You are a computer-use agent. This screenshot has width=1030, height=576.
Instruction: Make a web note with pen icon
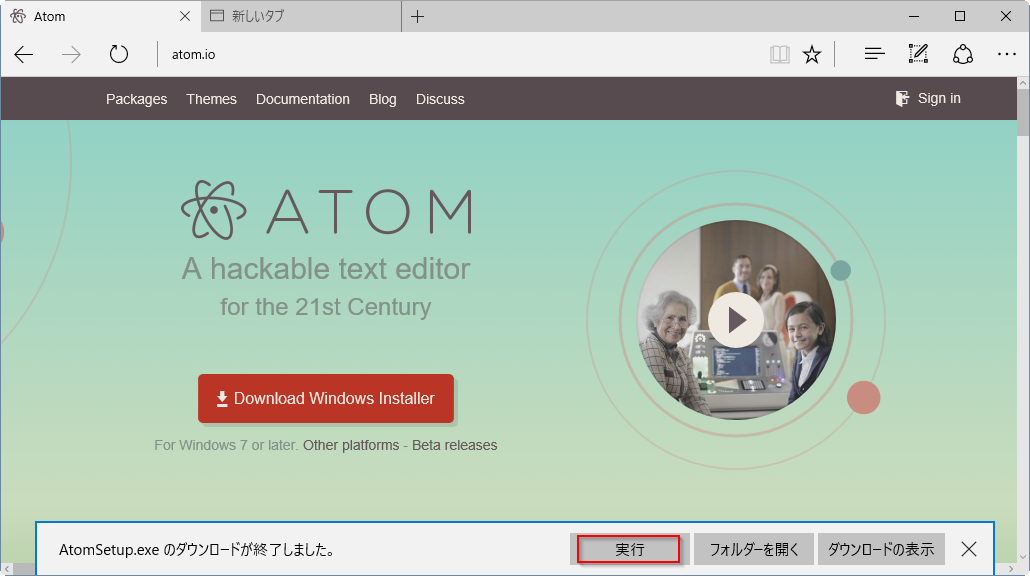(918, 54)
